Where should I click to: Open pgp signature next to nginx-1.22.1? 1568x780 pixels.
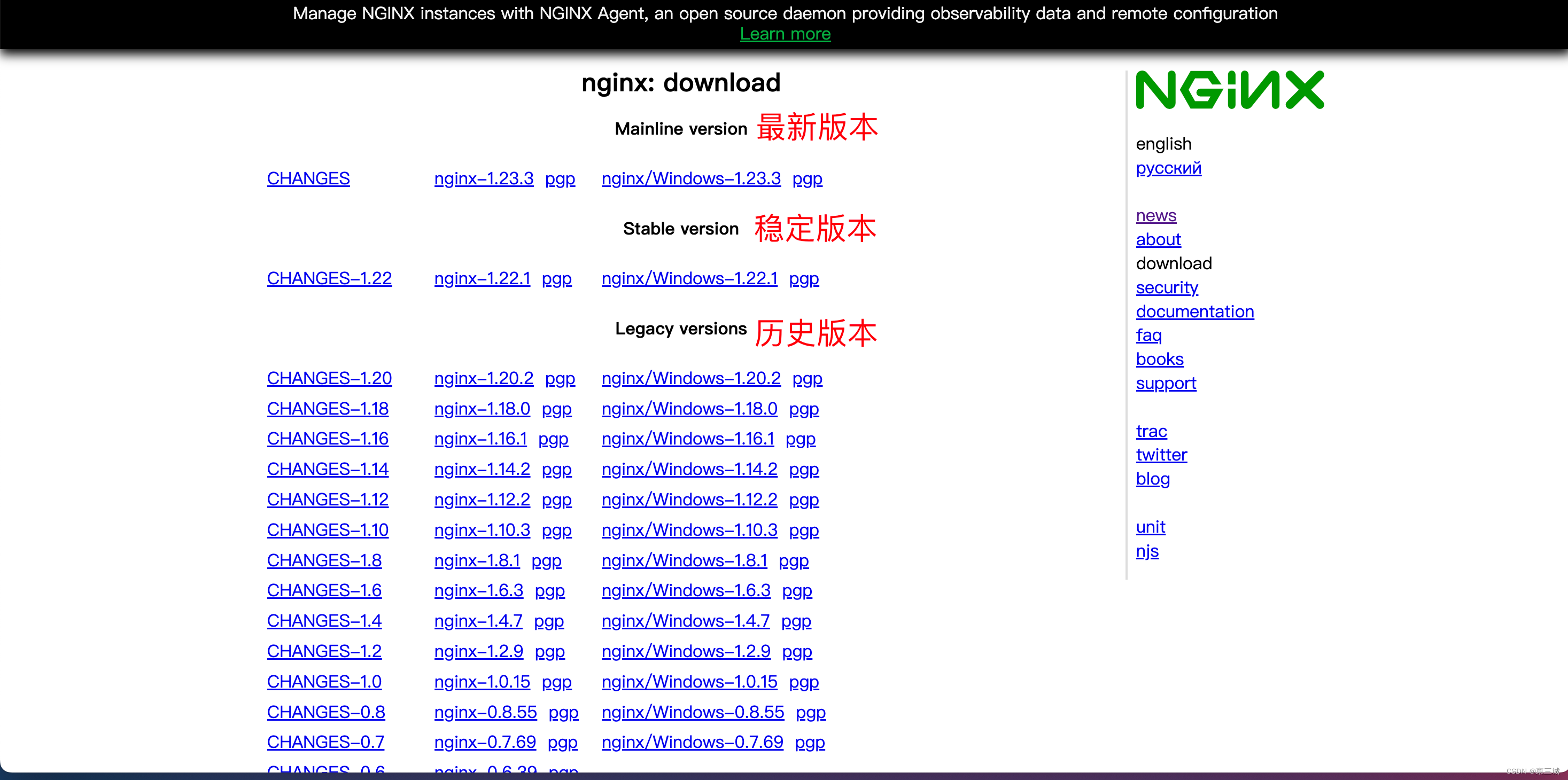556,279
